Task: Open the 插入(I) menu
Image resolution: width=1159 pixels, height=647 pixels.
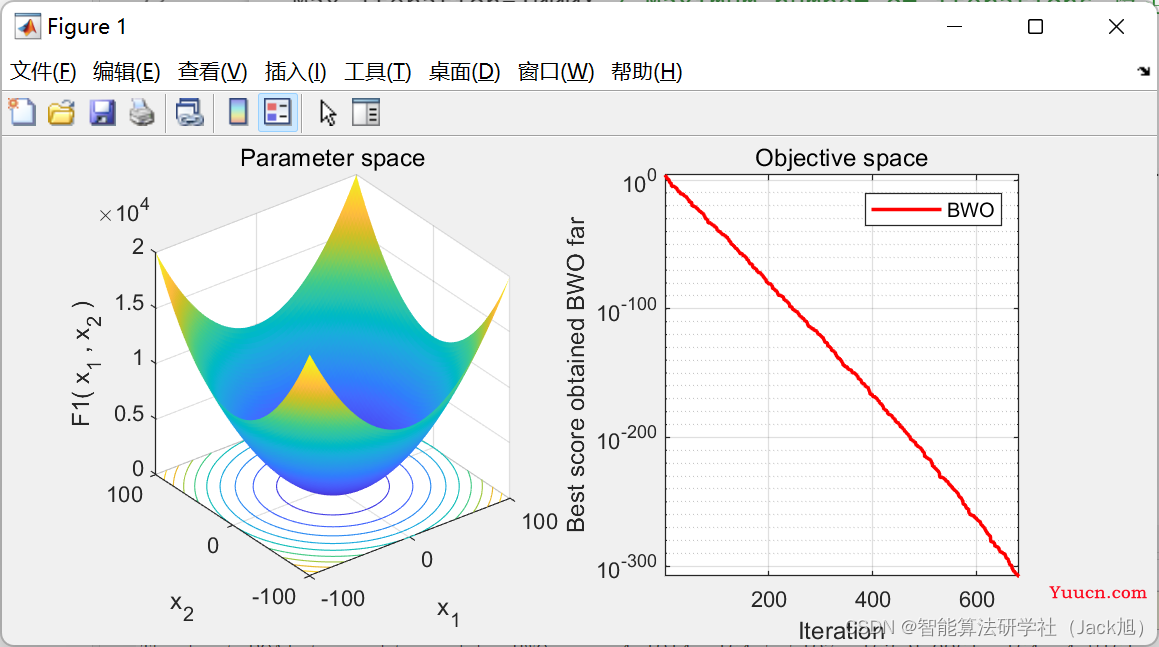Action: (x=296, y=72)
